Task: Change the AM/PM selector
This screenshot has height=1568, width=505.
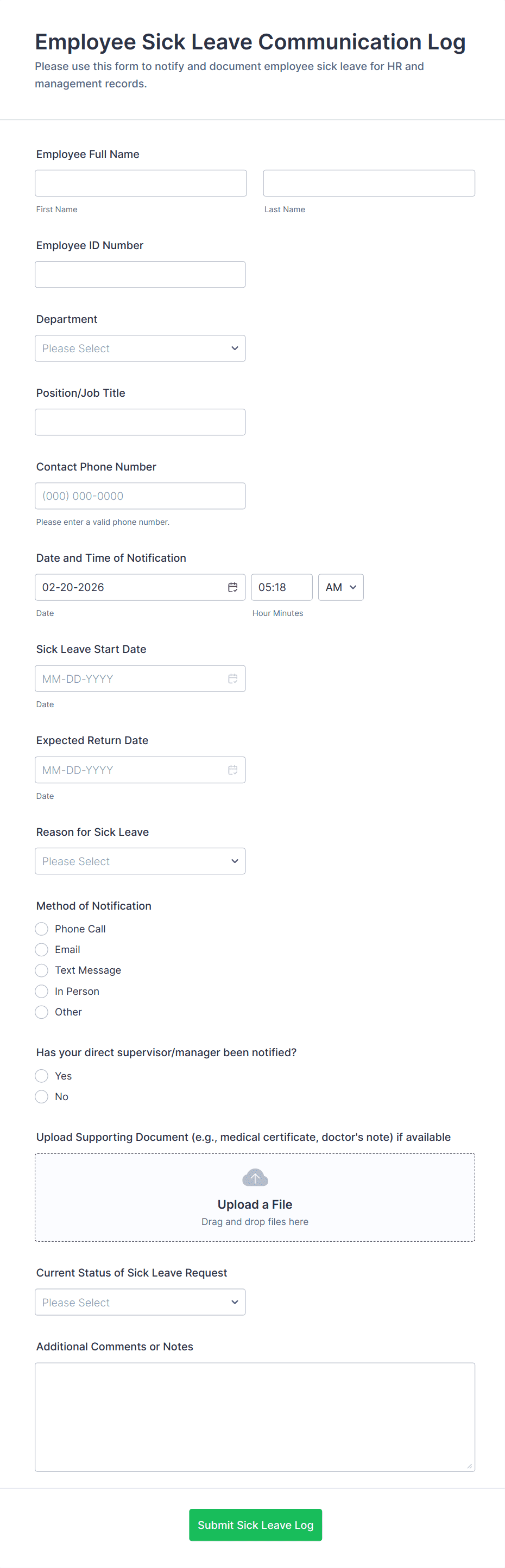Action: (x=340, y=587)
